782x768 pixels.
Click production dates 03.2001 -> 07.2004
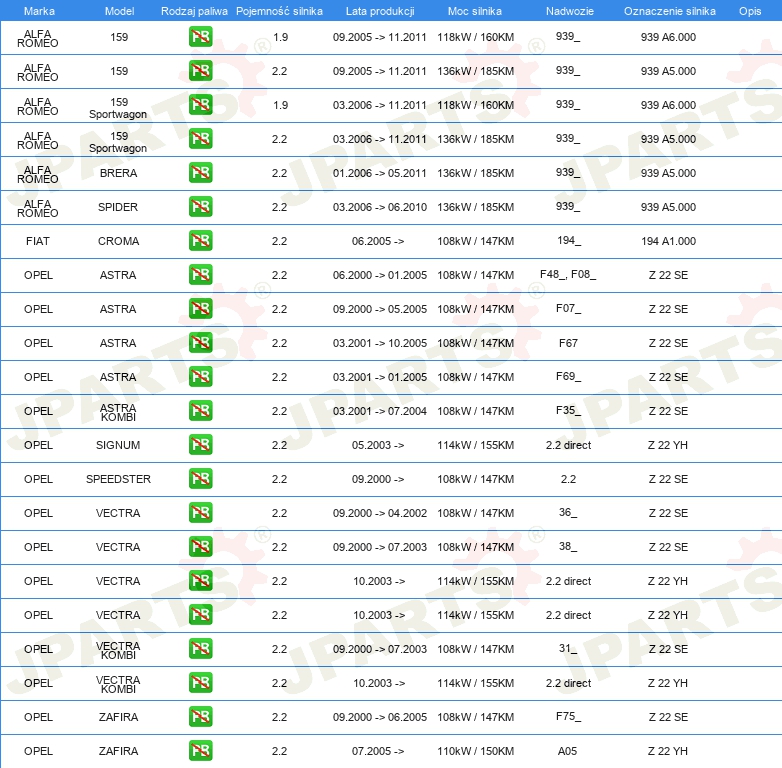(380, 411)
